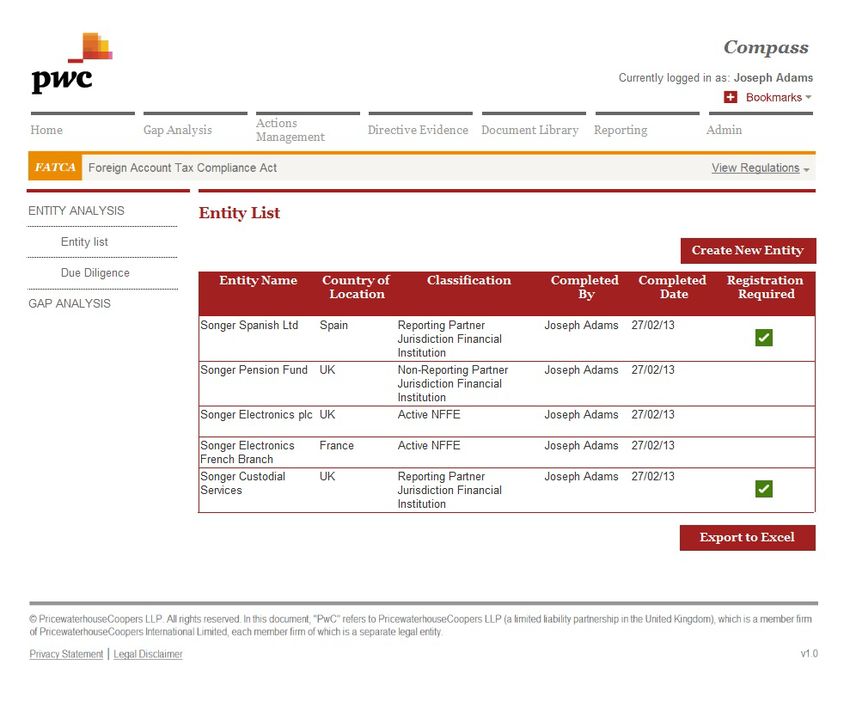Screen dimensions: 850x702
Task: Open Legal Disclaimer link
Action: click(148, 654)
